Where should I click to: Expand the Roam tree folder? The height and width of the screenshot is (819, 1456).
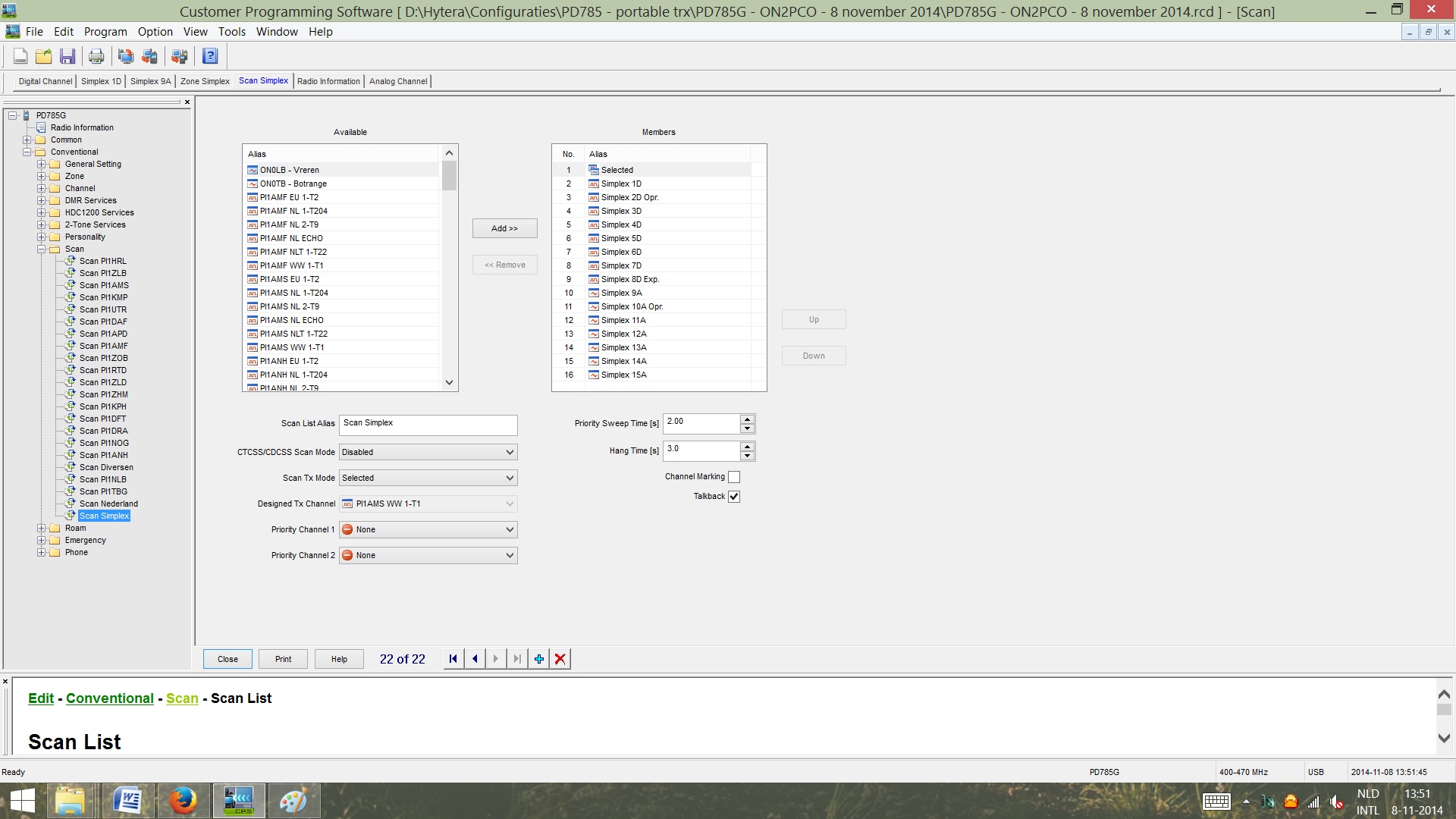coord(42,528)
